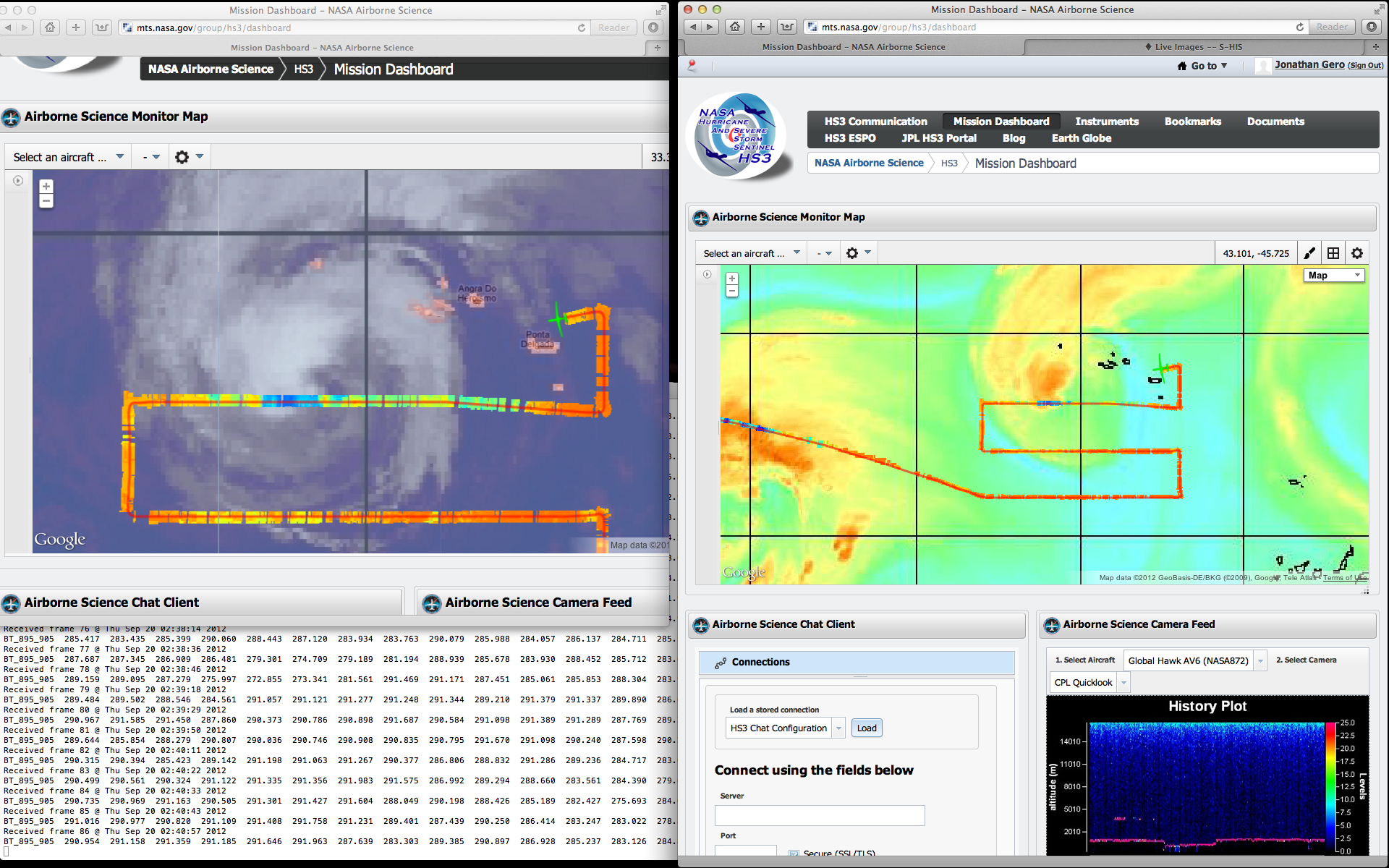The width and height of the screenshot is (1389, 868).
Task: Click the paintbrush icon in right map toolbar
Action: point(1309,253)
